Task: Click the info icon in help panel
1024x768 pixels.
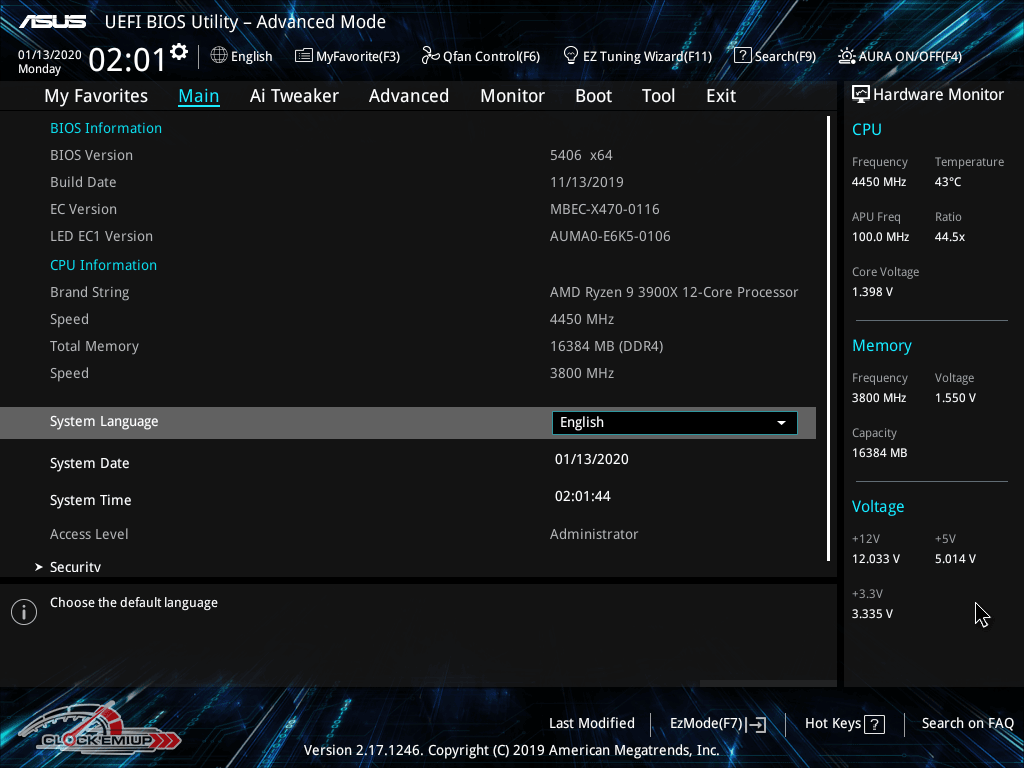Action: pos(24,612)
